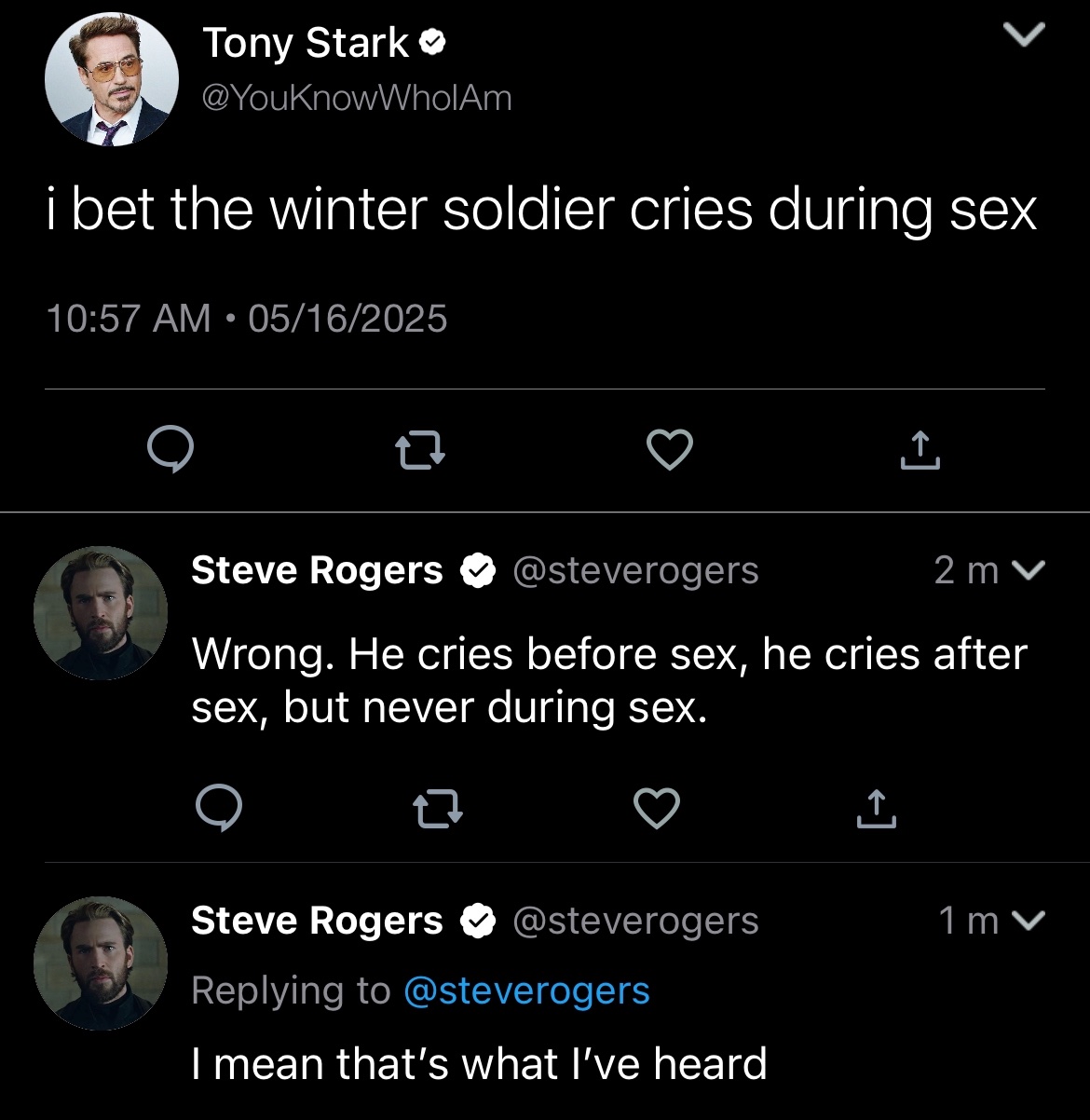Image resolution: width=1090 pixels, height=1120 pixels.
Task: Click verified badge on Steve's second reply
Action: pos(477,922)
